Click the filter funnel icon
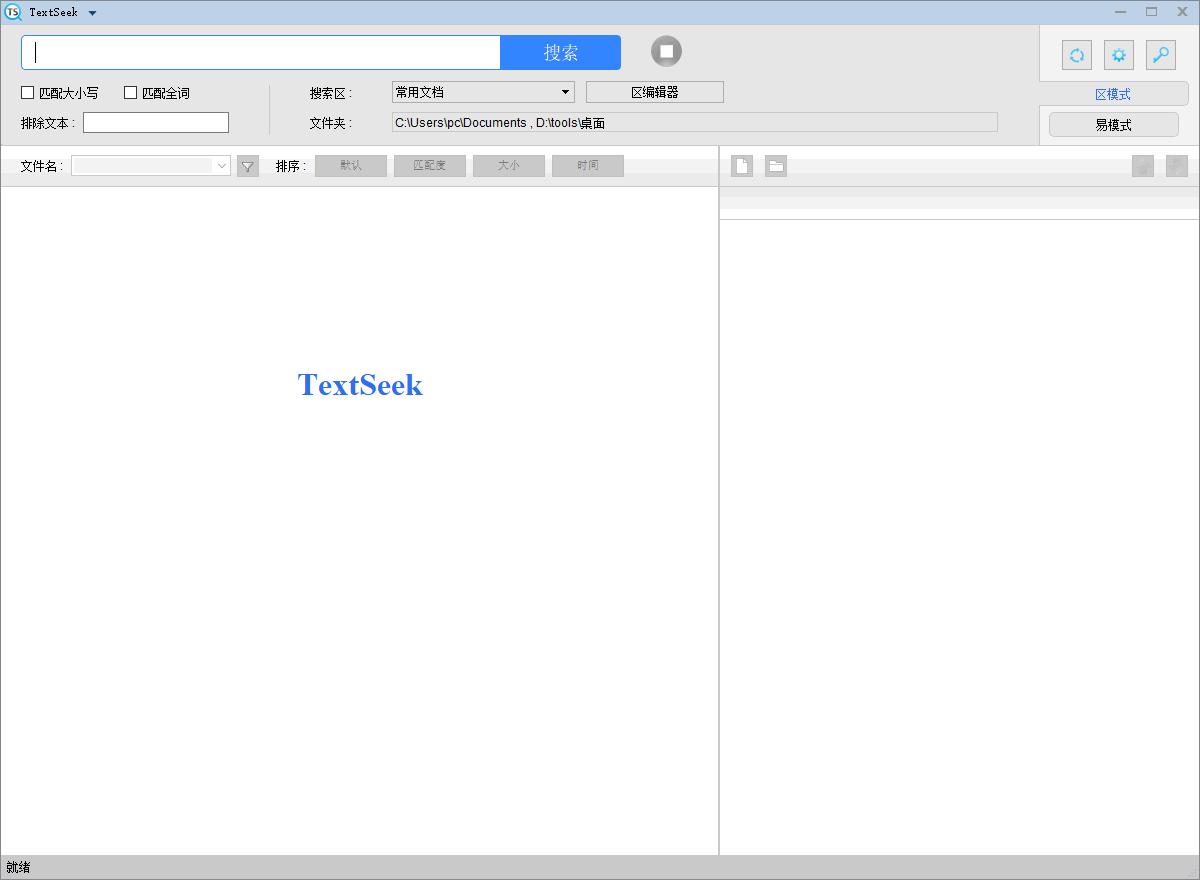1200x880 pixels. [x=248, y=166]
